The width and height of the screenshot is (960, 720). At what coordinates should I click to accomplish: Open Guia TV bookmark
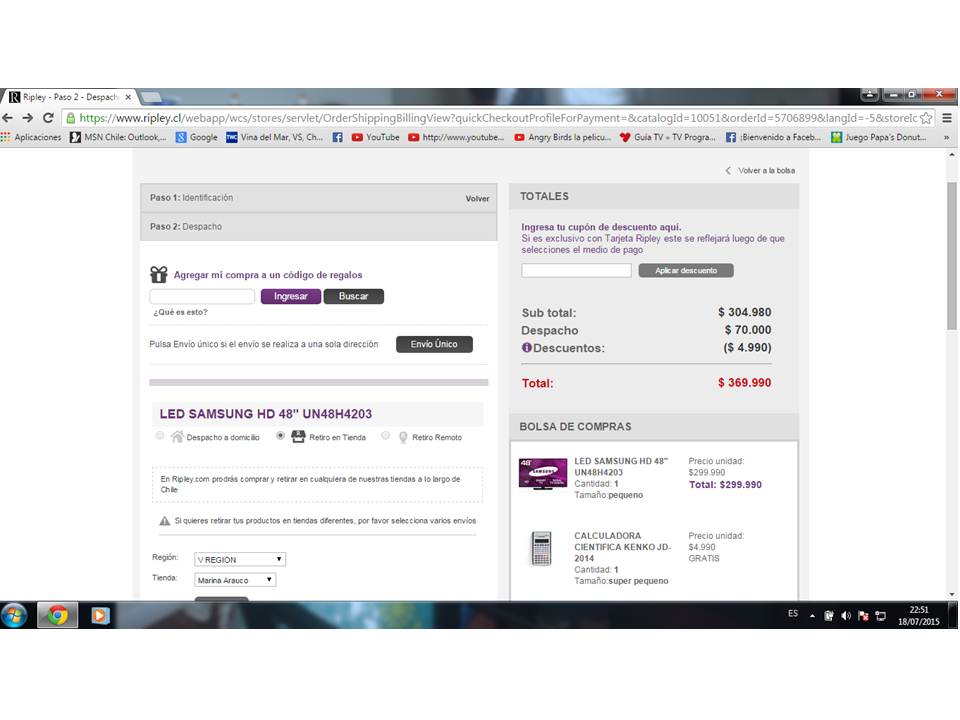667,137
